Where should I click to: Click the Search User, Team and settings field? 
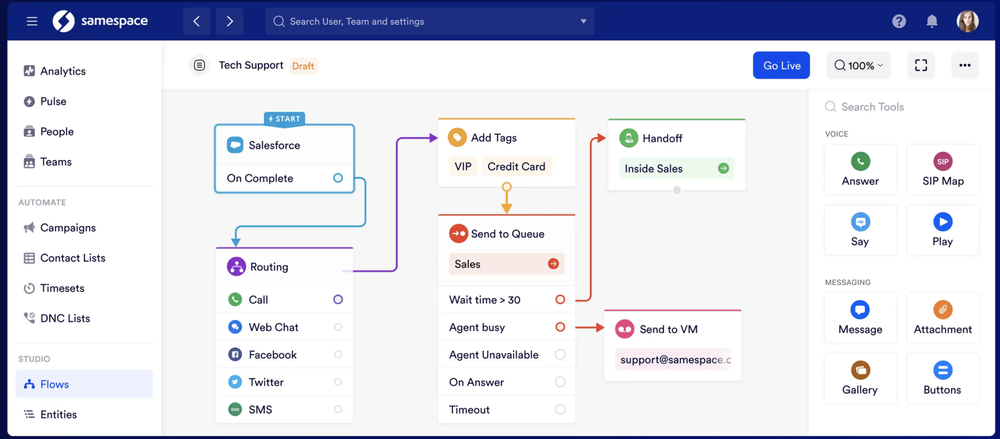430,21
